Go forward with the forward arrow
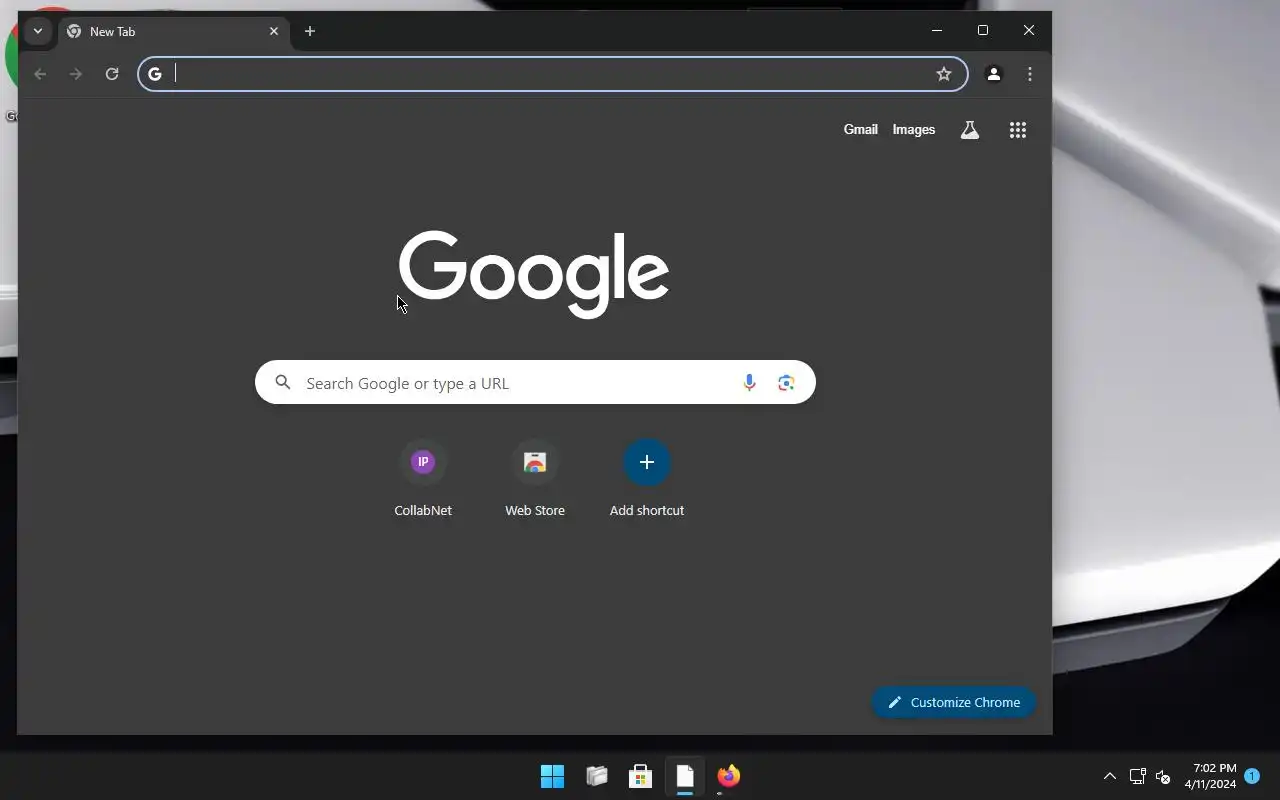 [76, 74]
